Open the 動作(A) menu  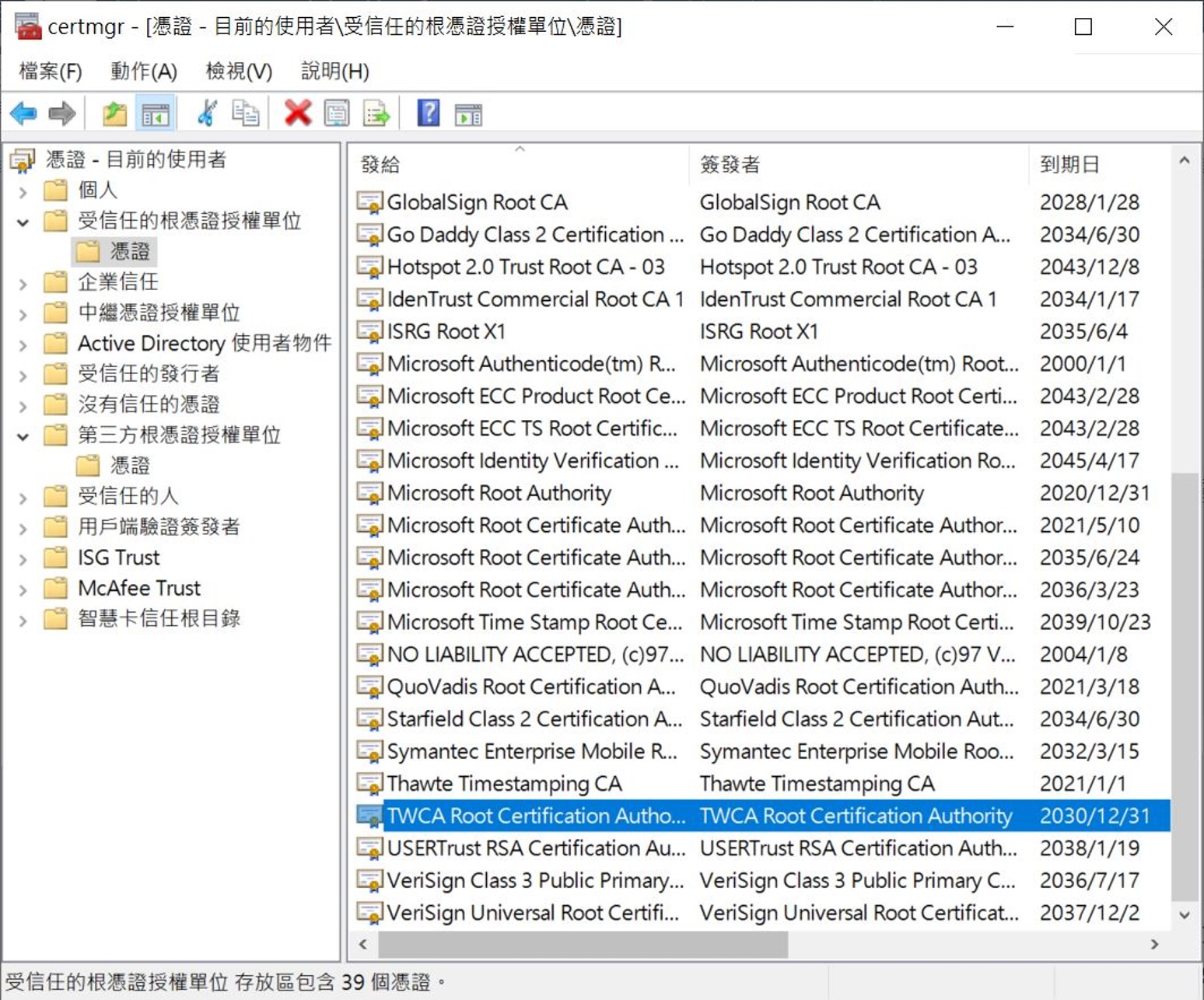point(144,72)
